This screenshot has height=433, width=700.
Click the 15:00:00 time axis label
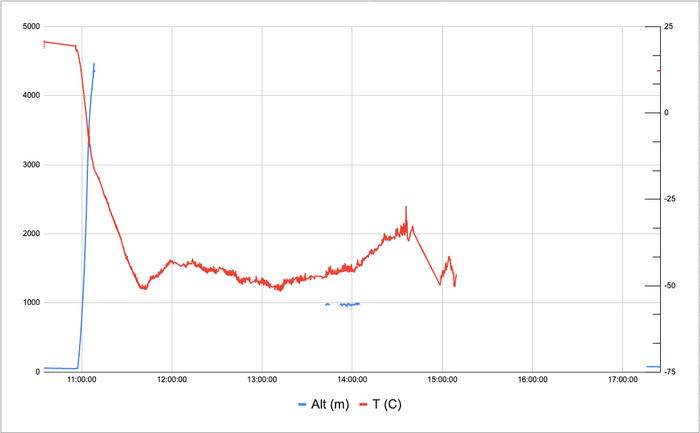click(x=442, y=380)
